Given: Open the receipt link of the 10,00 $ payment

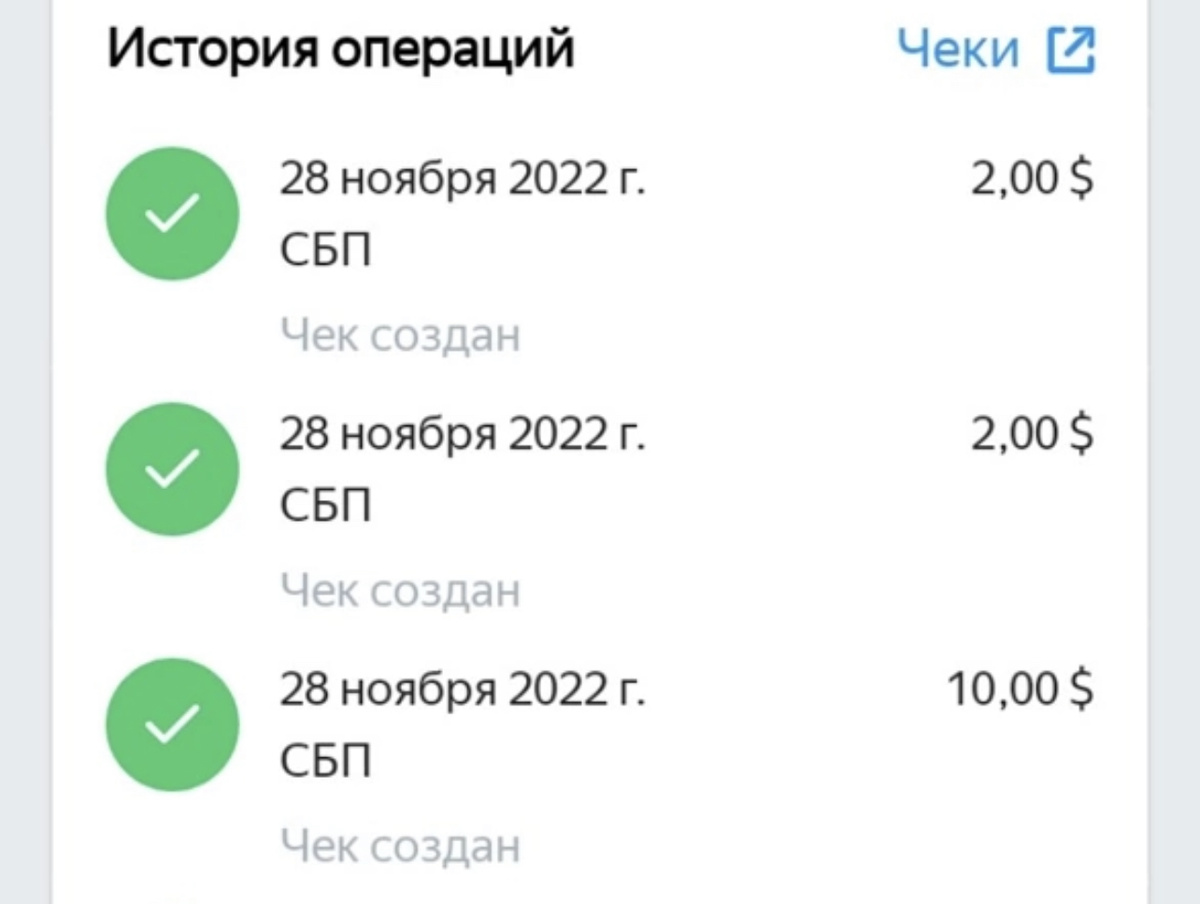Looking at the screenshot, I should click(401, 846).
